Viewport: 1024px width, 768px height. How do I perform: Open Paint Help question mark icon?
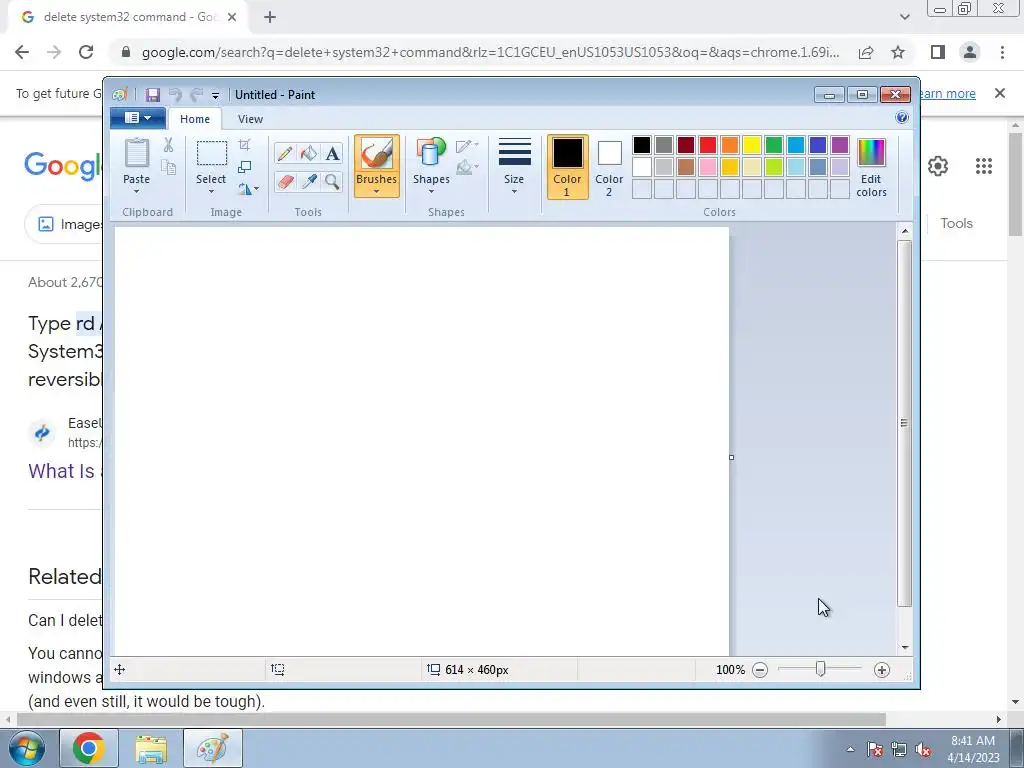pos(902,118)
